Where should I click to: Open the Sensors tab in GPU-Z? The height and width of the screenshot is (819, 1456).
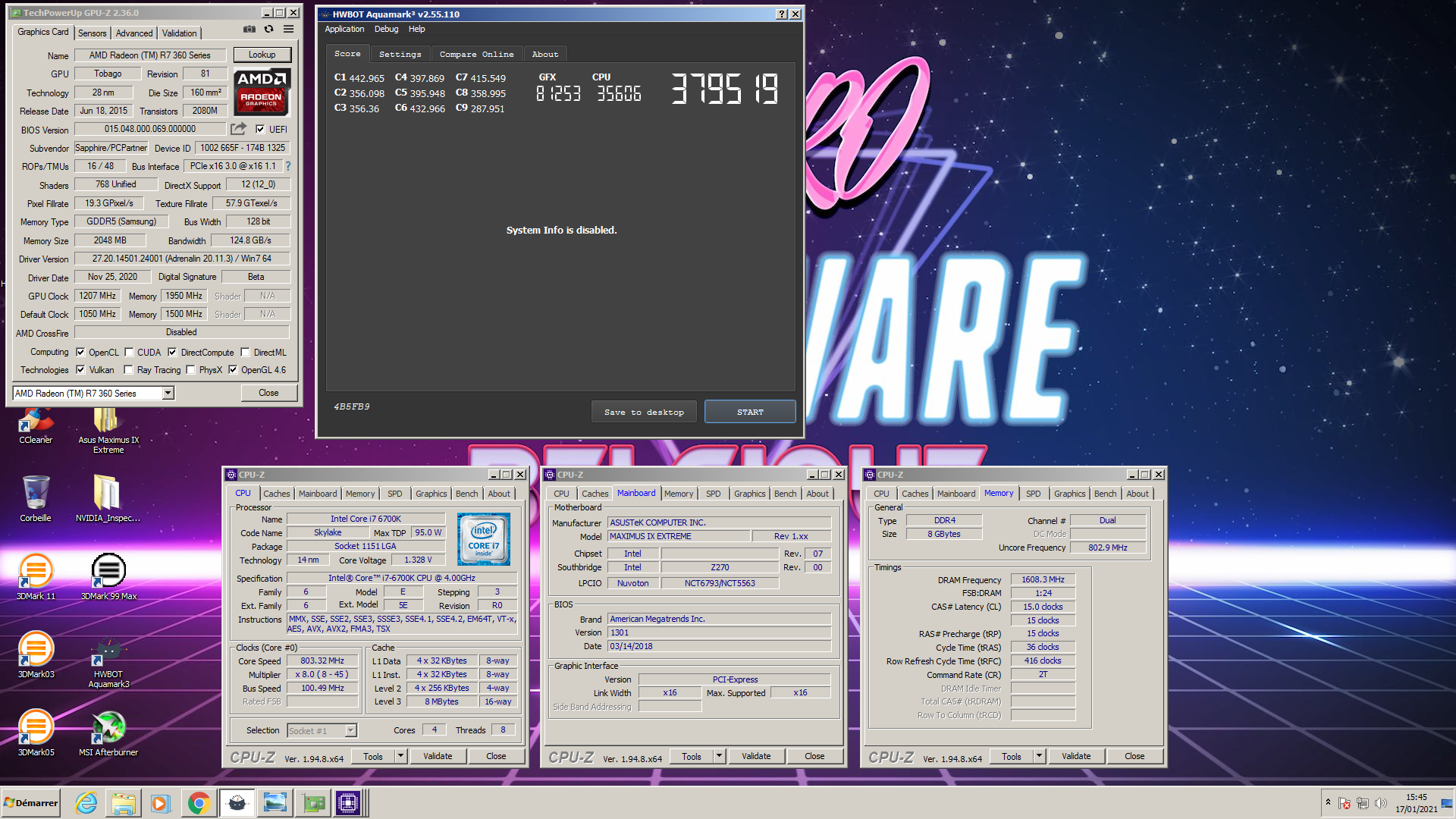click(93, 33)
